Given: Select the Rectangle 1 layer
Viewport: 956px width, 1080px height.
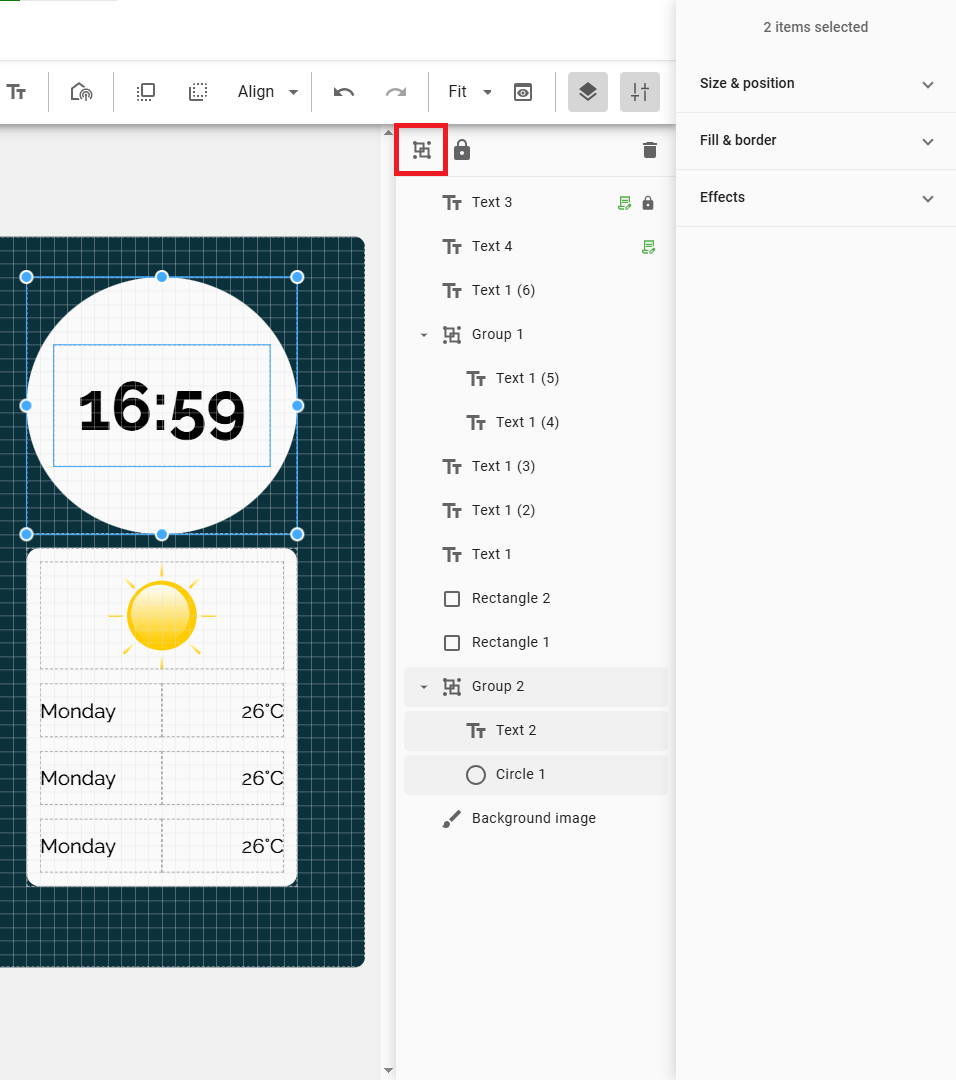Looking at the screenshot, I should click(536, 643).
